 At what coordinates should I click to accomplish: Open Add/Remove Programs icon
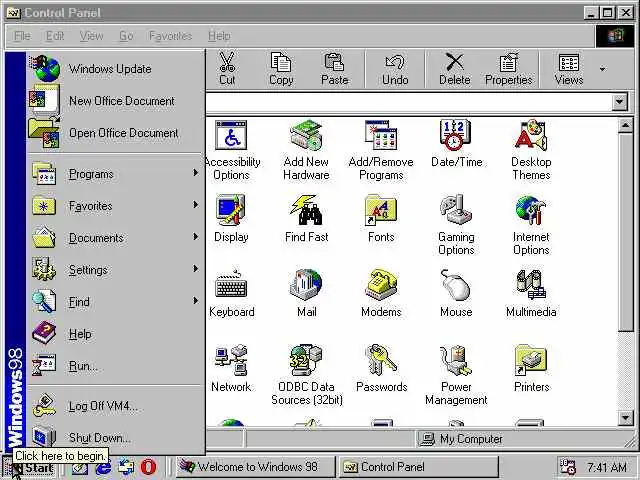[x=381, y=150]
